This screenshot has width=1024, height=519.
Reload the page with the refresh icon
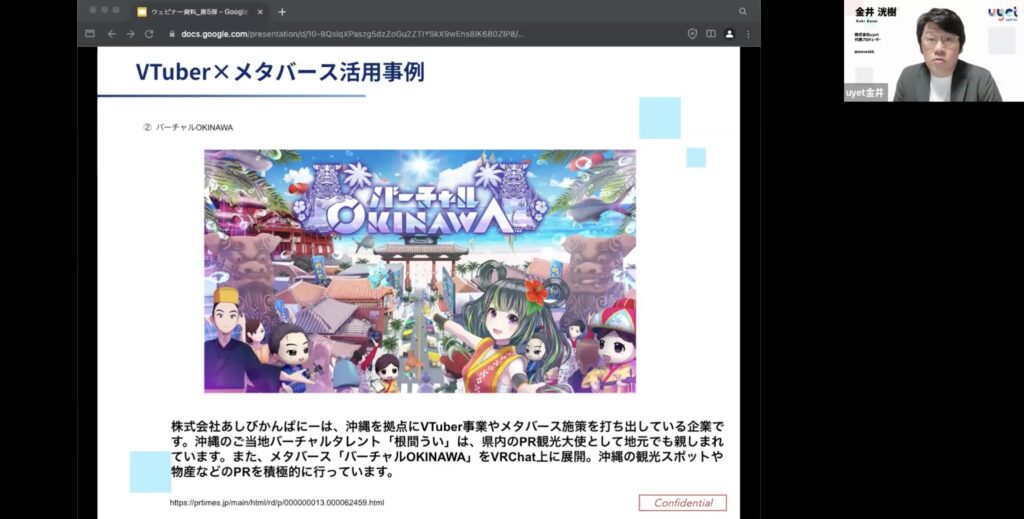pyautogui.click(x=149, y=34)
